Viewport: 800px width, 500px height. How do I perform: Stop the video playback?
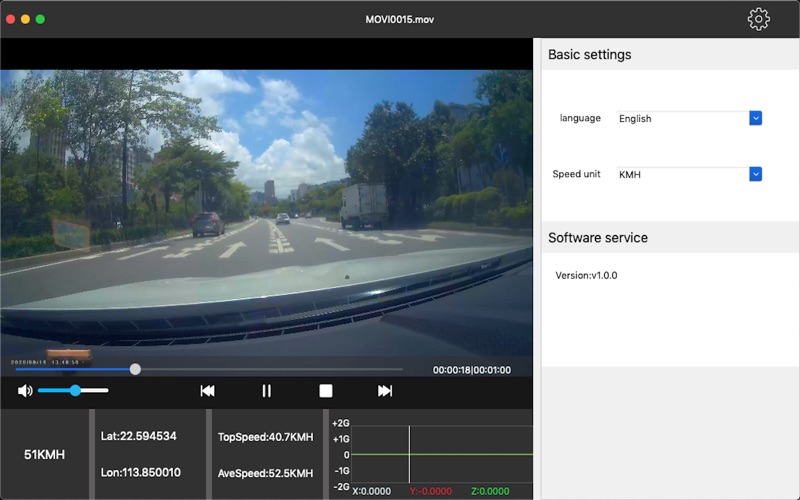(x=326, y=391)
